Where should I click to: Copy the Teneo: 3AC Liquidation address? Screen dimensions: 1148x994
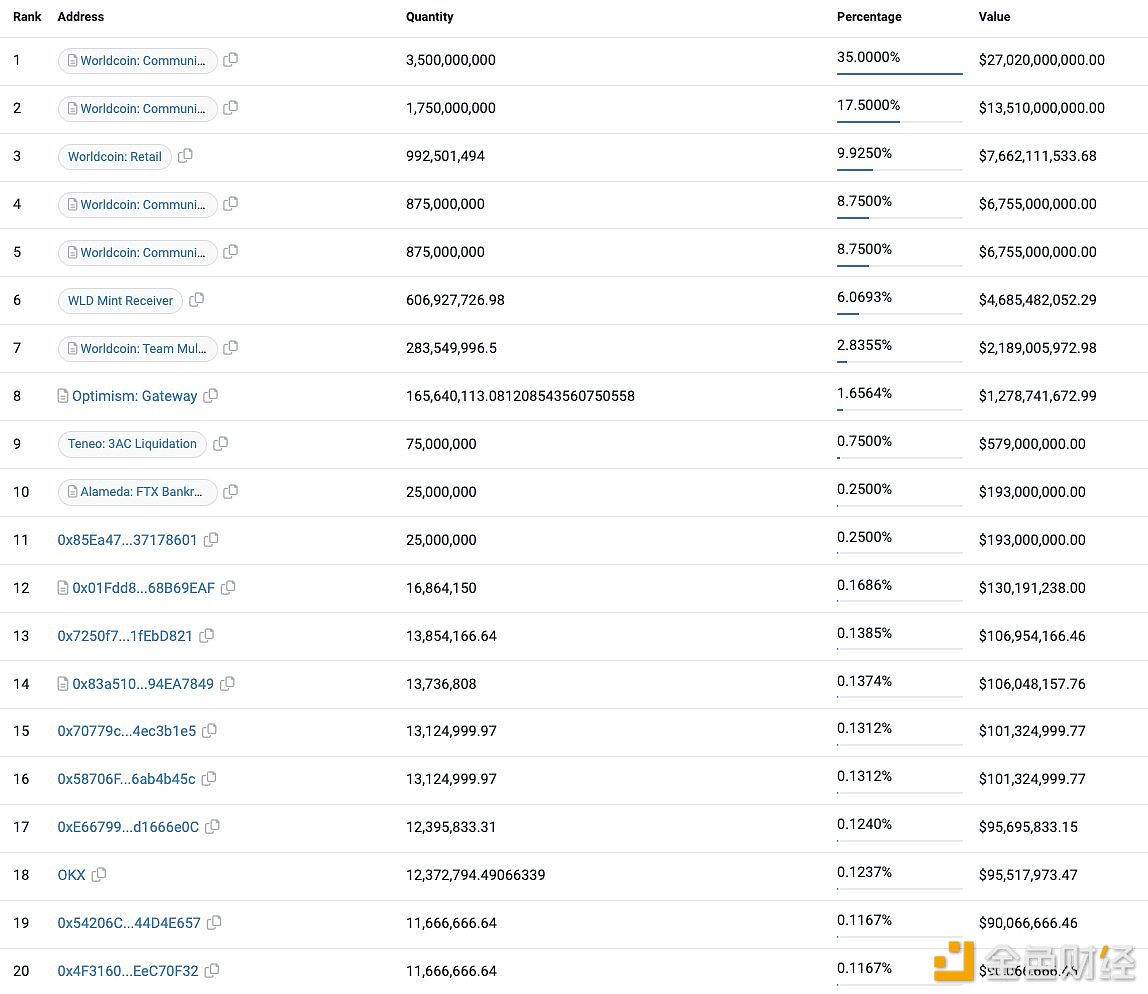(221, 444)
